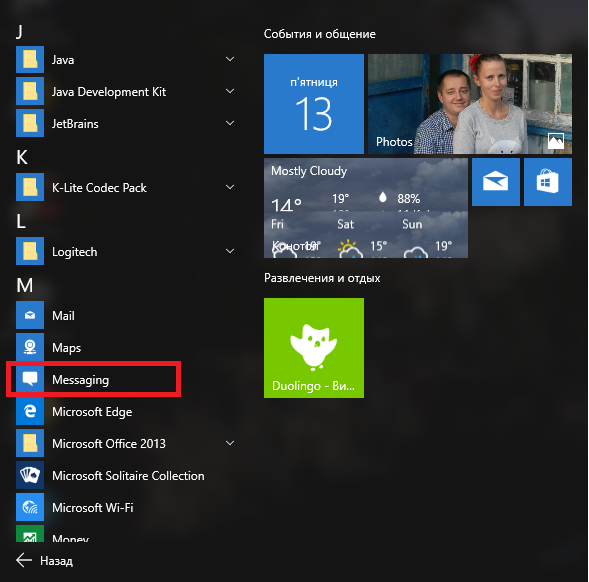Open the Money app chart icon
Screen dimensions: 589x582
30,534
